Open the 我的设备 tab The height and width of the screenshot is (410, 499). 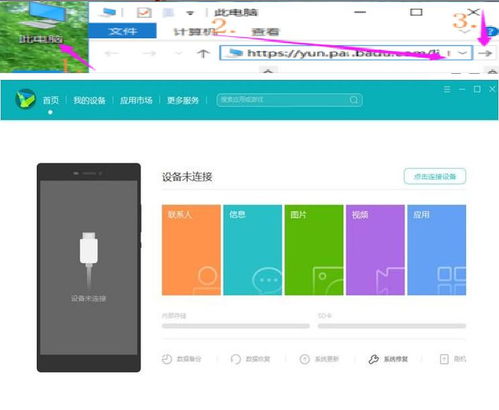click(x=89, y=100)
